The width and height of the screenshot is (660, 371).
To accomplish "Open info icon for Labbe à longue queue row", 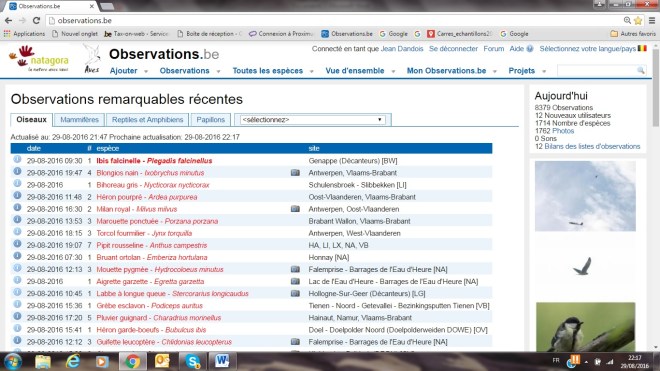I will 17,292.
